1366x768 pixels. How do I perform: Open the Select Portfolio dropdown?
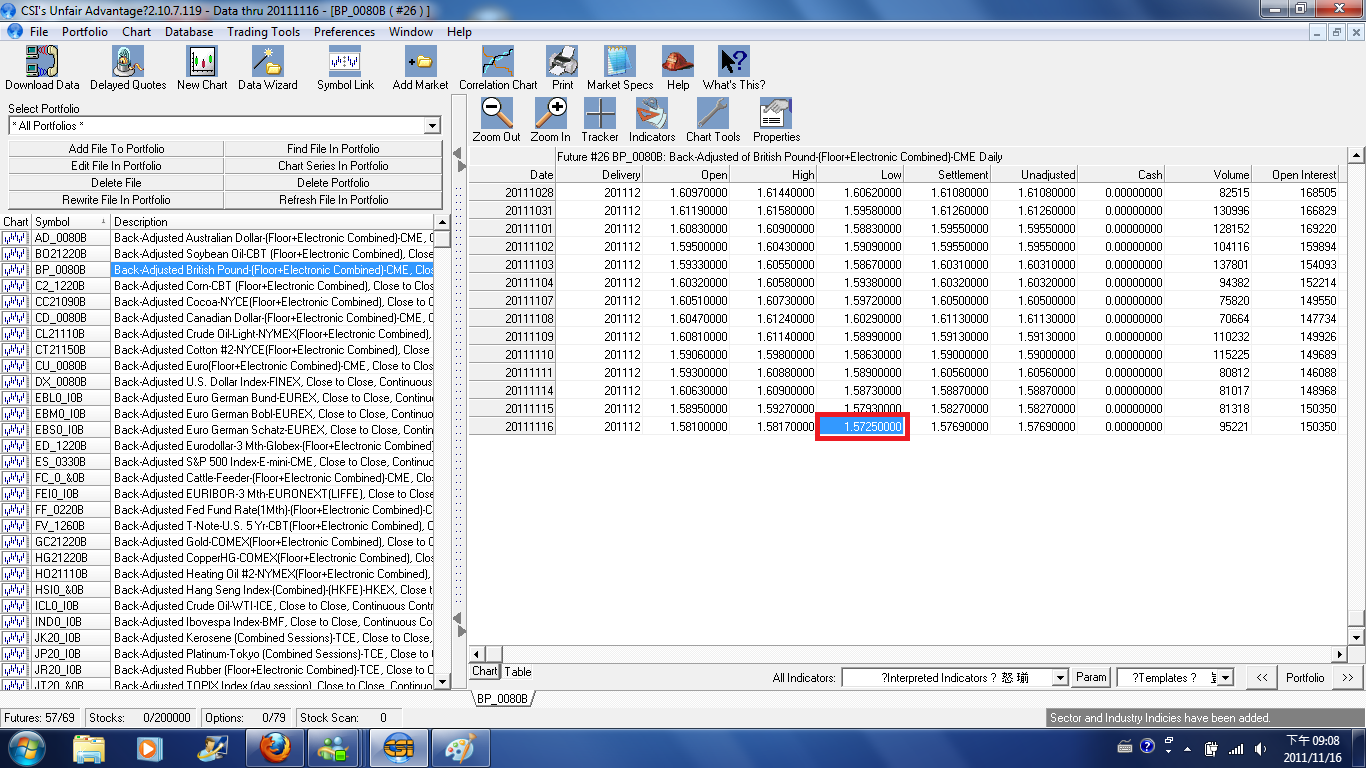(x=432, y=126)
